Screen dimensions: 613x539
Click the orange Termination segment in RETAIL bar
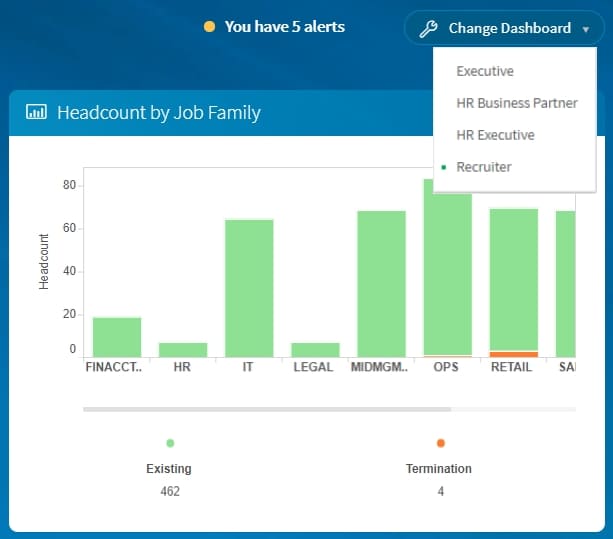pyautogui.click(x=514, y=354)
